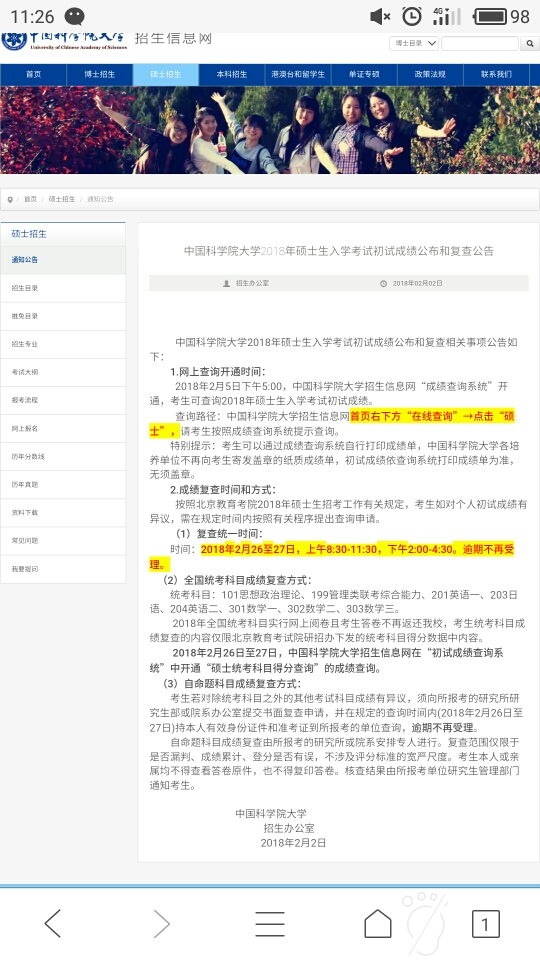Click 联系我们 in the navigation bar
The image size is (540, 960).
click(x=497, y=75)
